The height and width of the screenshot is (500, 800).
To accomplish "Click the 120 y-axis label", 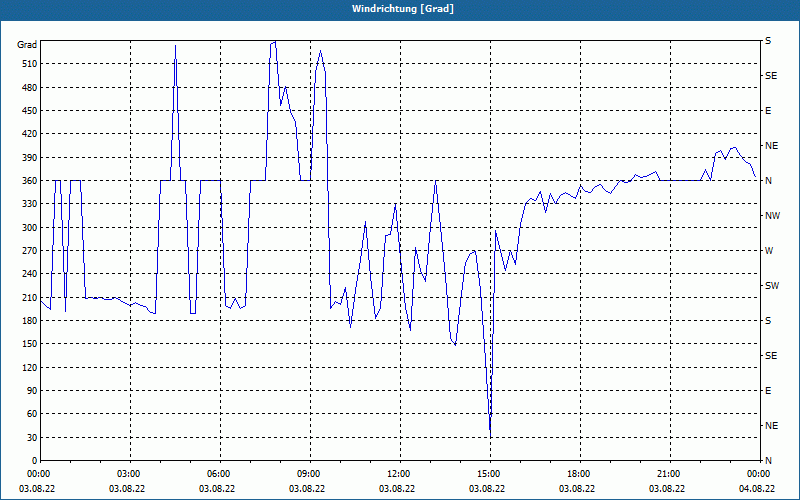I will coord(29,367).
